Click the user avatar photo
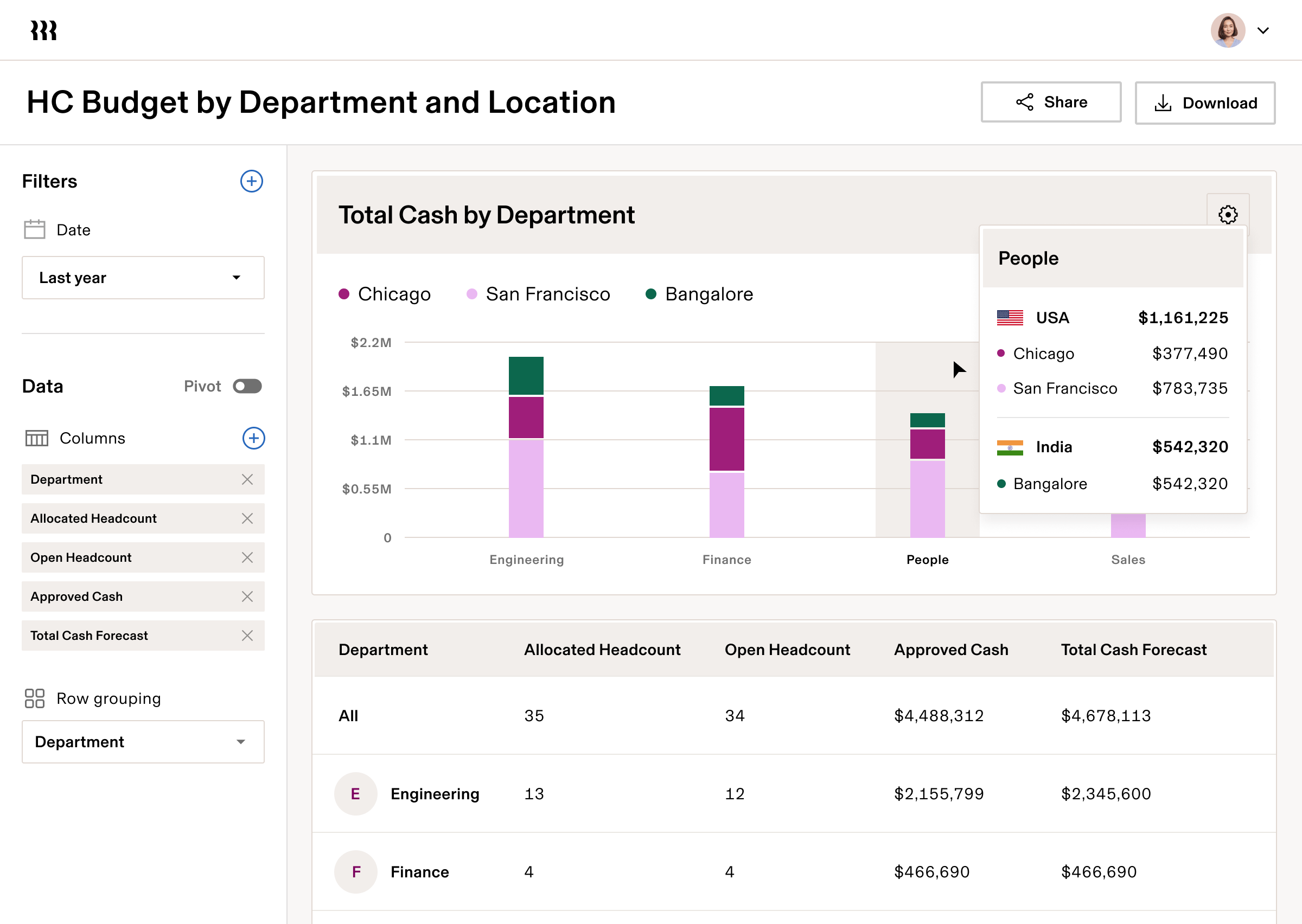The width and height of the screenshot is (1302, 924). click(1228, 30)
